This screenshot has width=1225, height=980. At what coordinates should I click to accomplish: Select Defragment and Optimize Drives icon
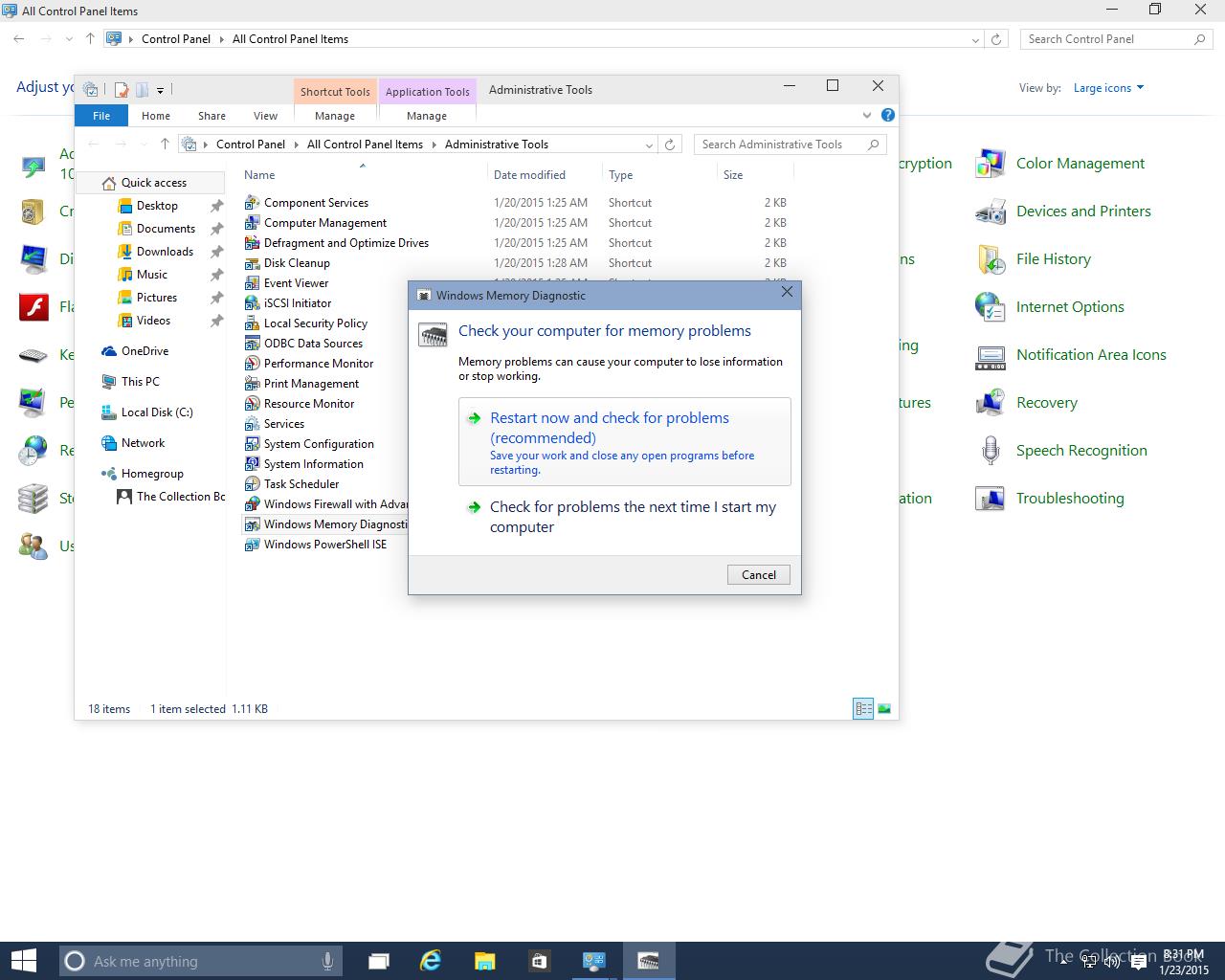tap(252, 243)
